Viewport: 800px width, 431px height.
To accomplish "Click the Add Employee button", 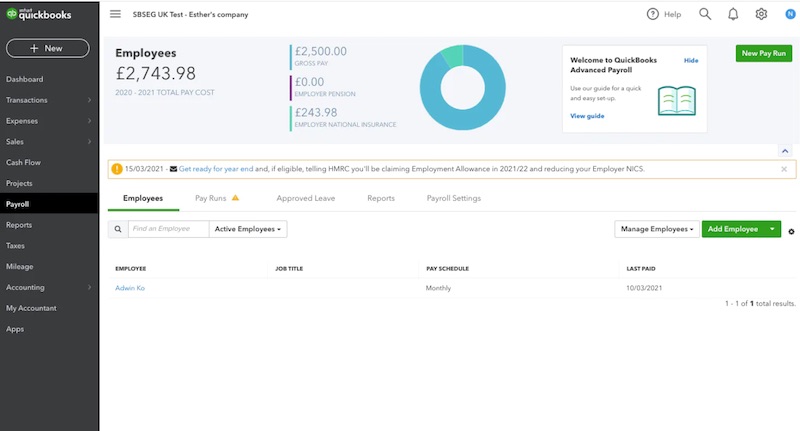I will tap(733, 229).
